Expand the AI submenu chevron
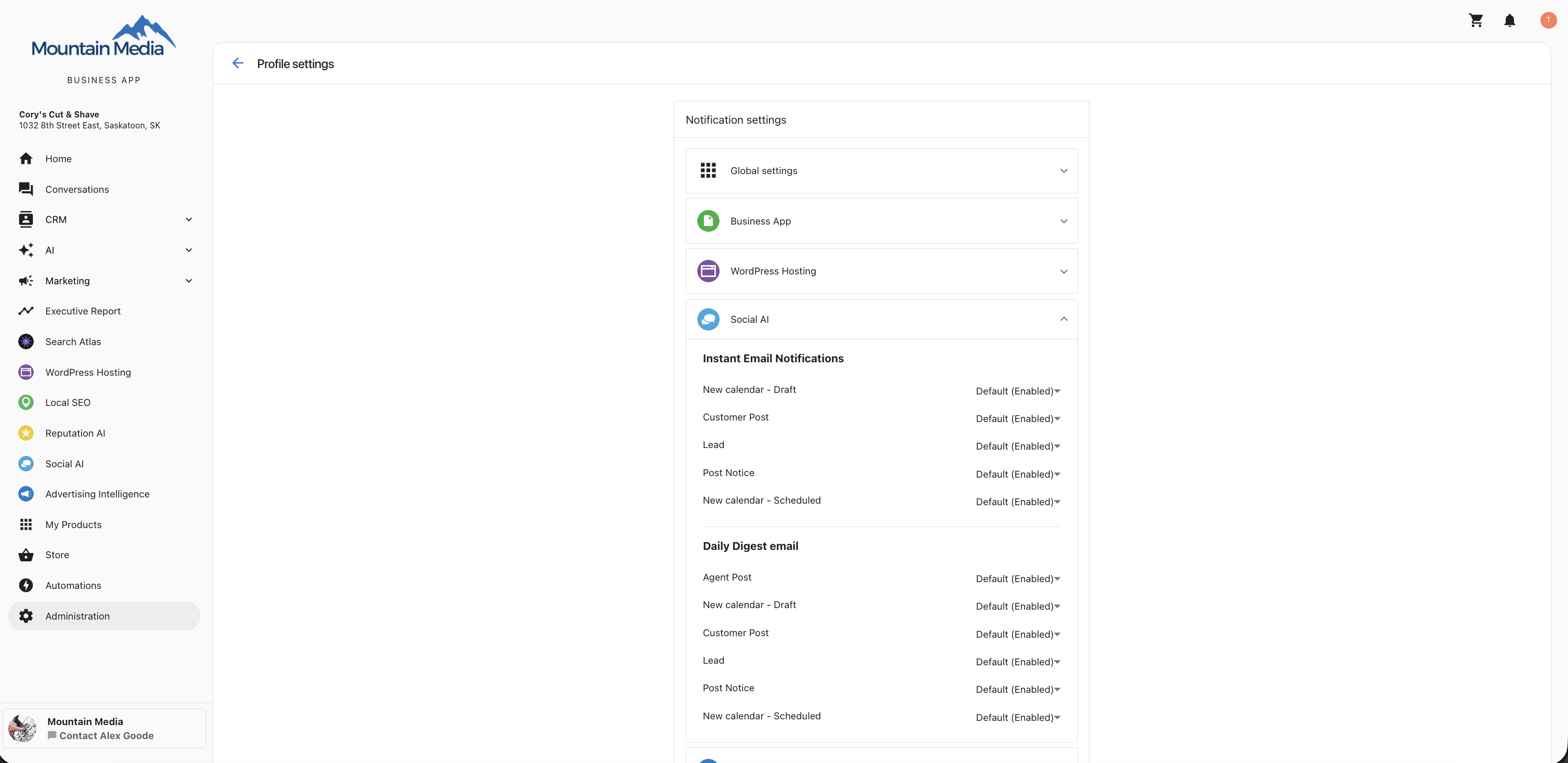This screenshot has width=1568, height=763. pyautogui.click(x=189, y=251)
